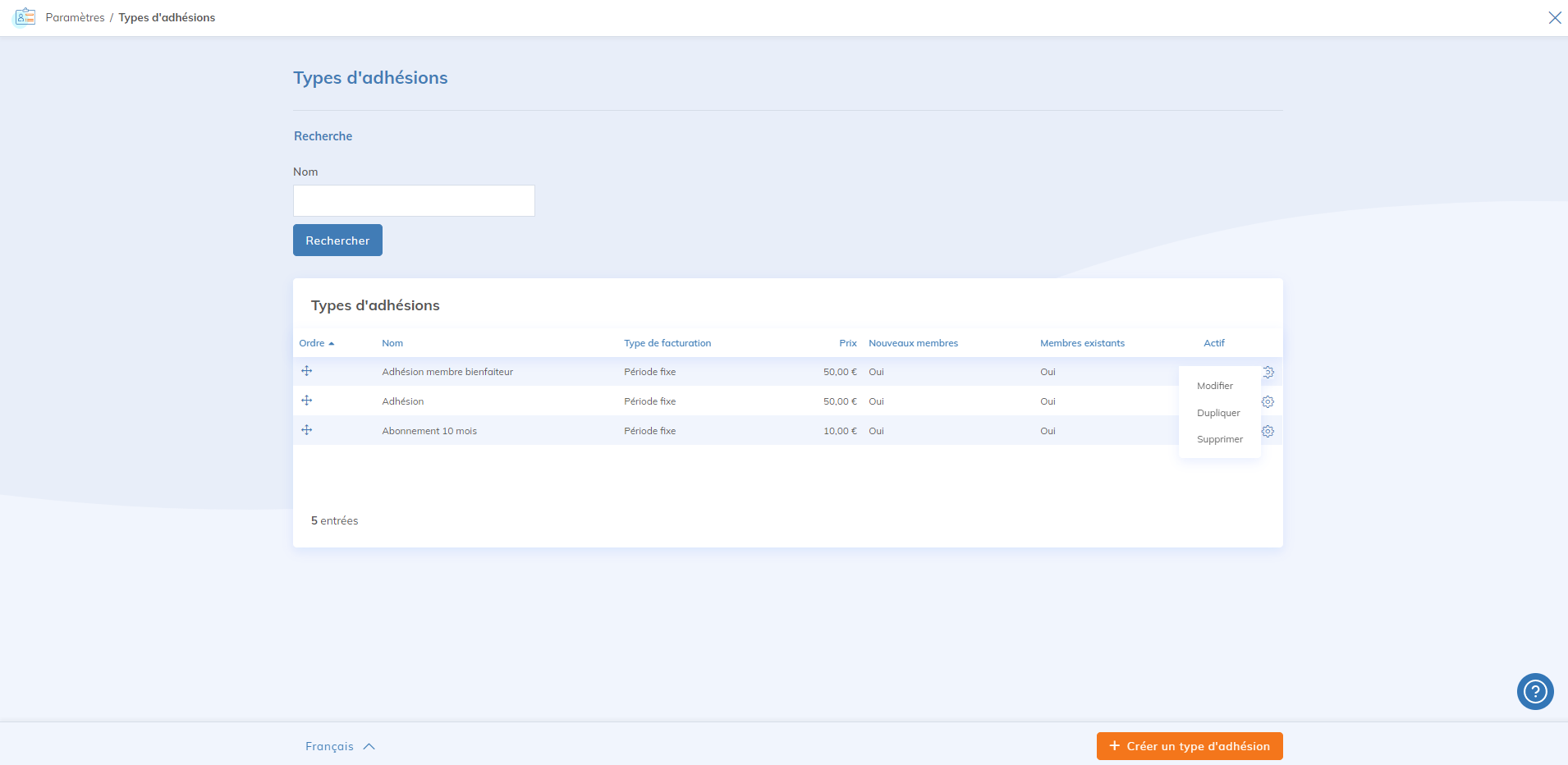Choose Supprimer in the action menu
The width and height of the screenshot is (1568, 765).
point(1219,439)
